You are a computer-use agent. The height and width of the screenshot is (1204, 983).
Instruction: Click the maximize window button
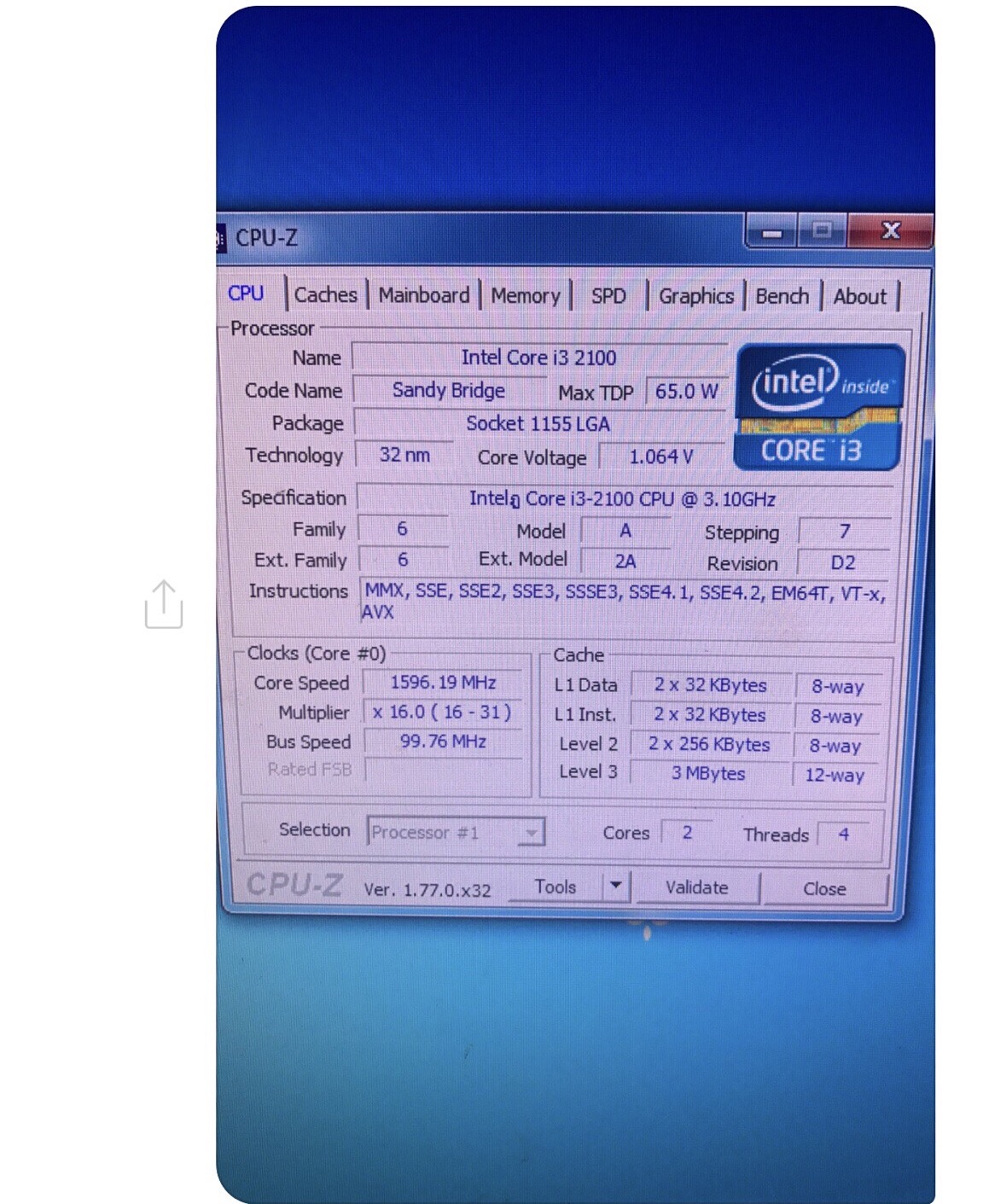pos(822,230)
